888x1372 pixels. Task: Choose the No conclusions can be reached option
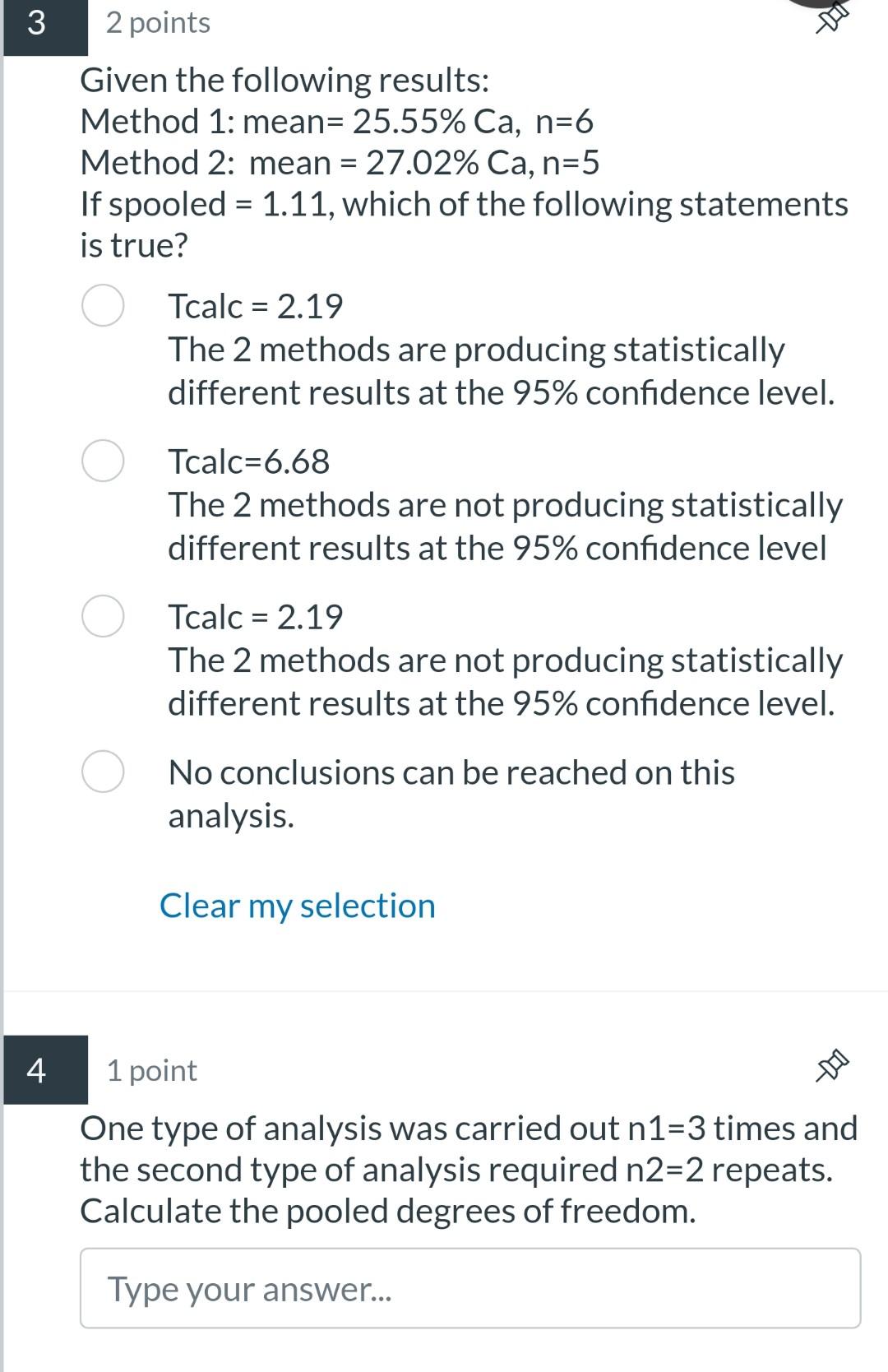tap(104, 772)
